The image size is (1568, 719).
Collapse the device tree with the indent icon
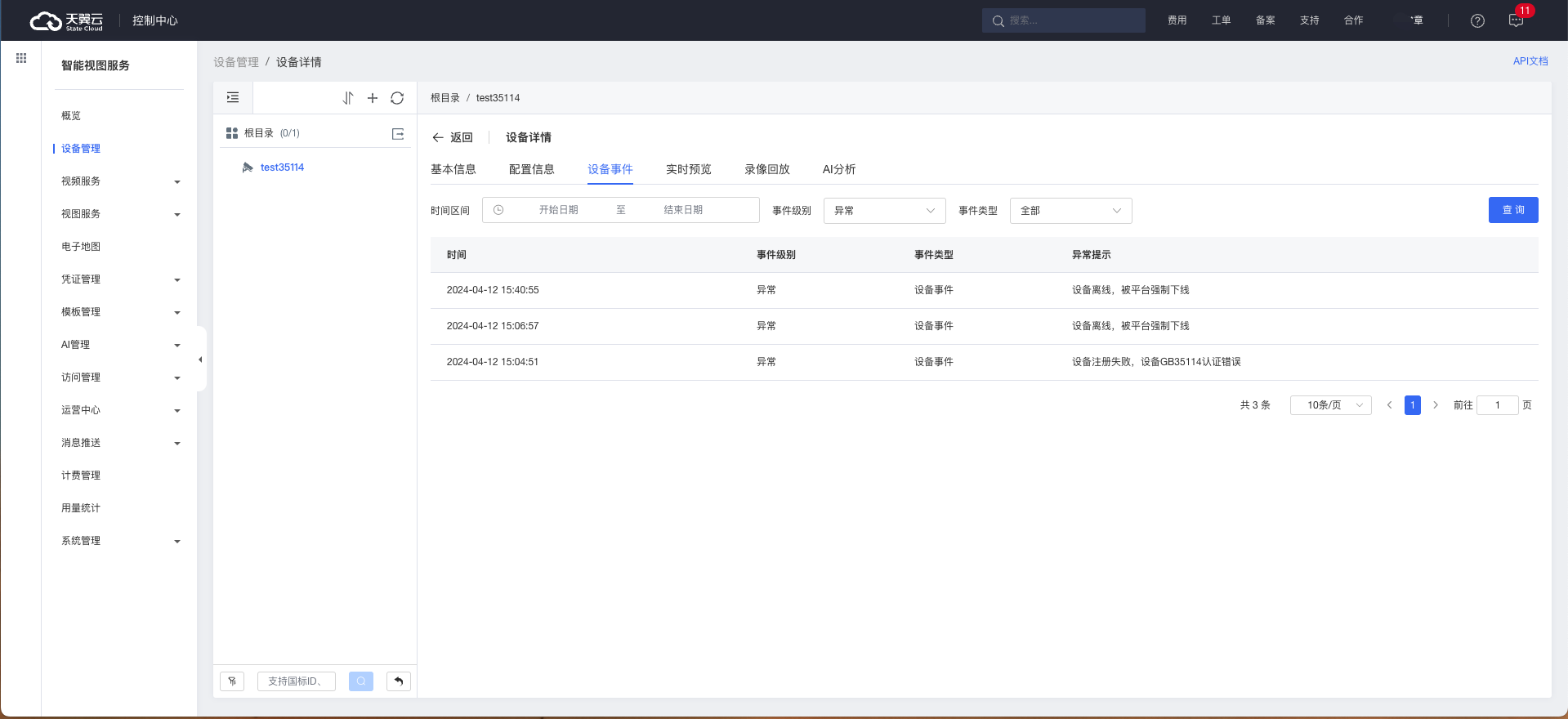[233, 98]
